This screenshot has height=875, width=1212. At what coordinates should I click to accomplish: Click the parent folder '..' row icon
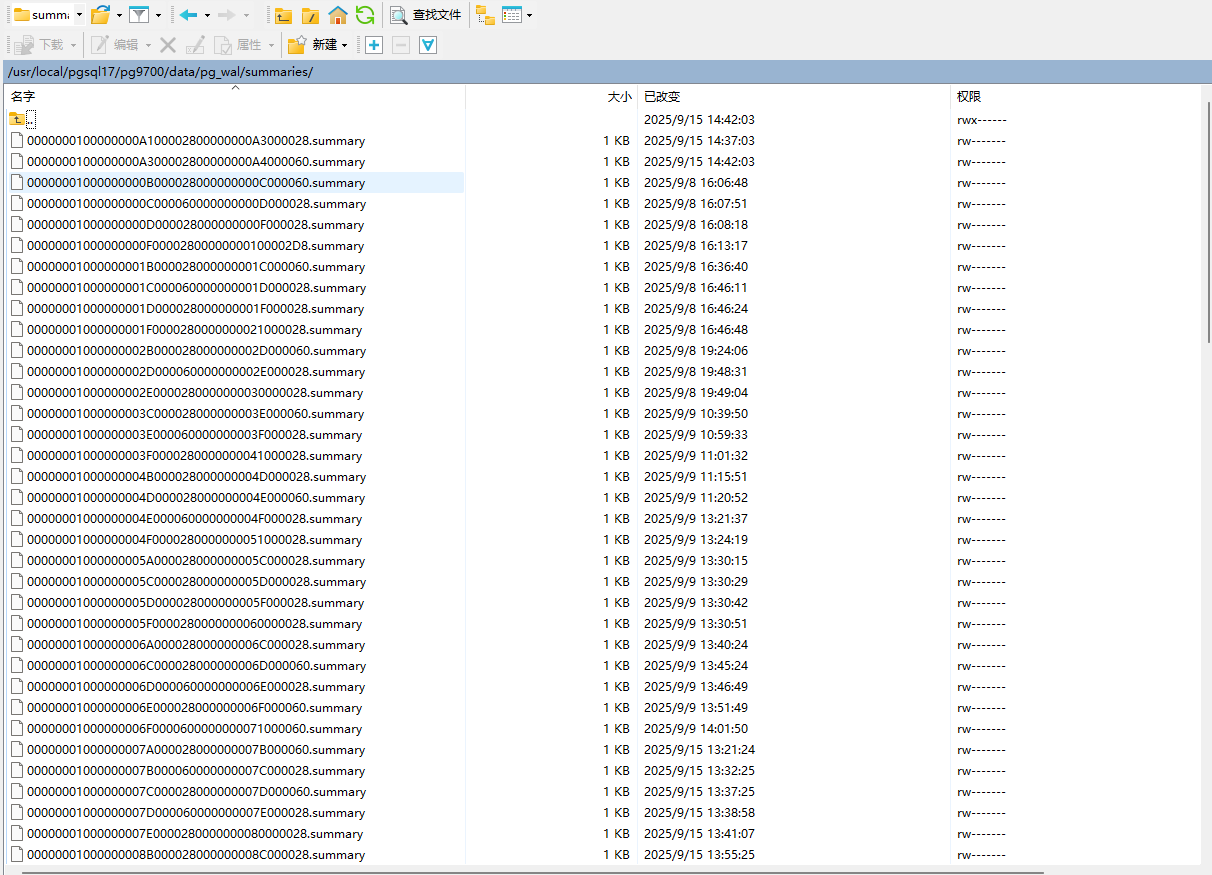point(18,119)
